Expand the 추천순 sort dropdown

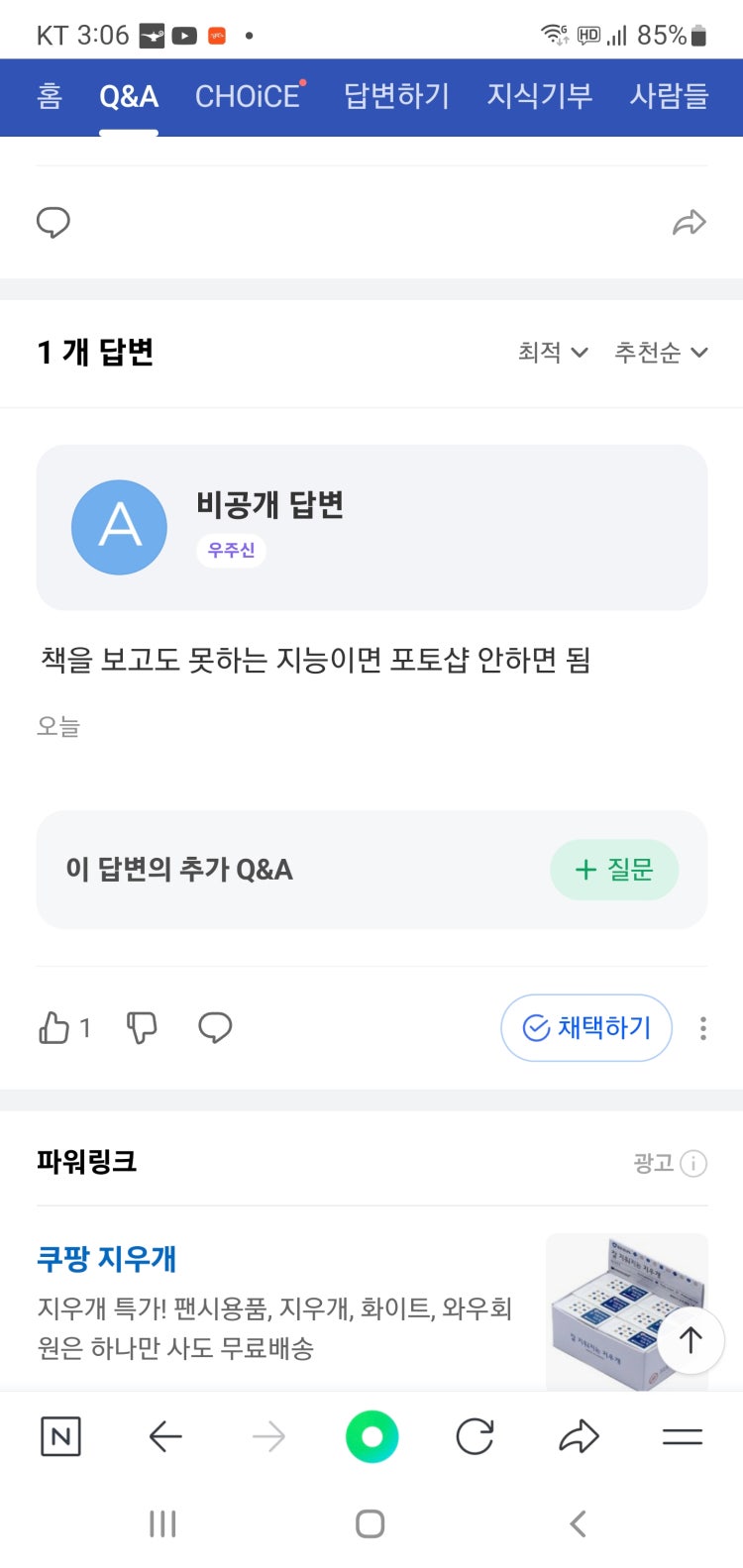pyautogui.click(x=661, y=353)
